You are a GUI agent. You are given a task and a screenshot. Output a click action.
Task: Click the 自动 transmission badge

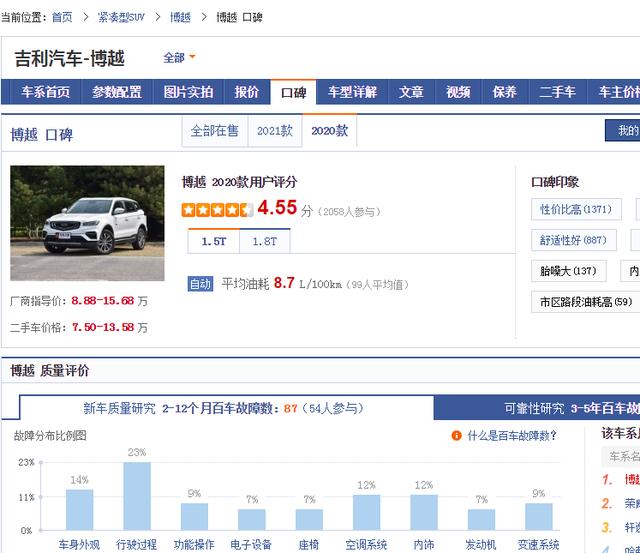click(x=200, y=284)
